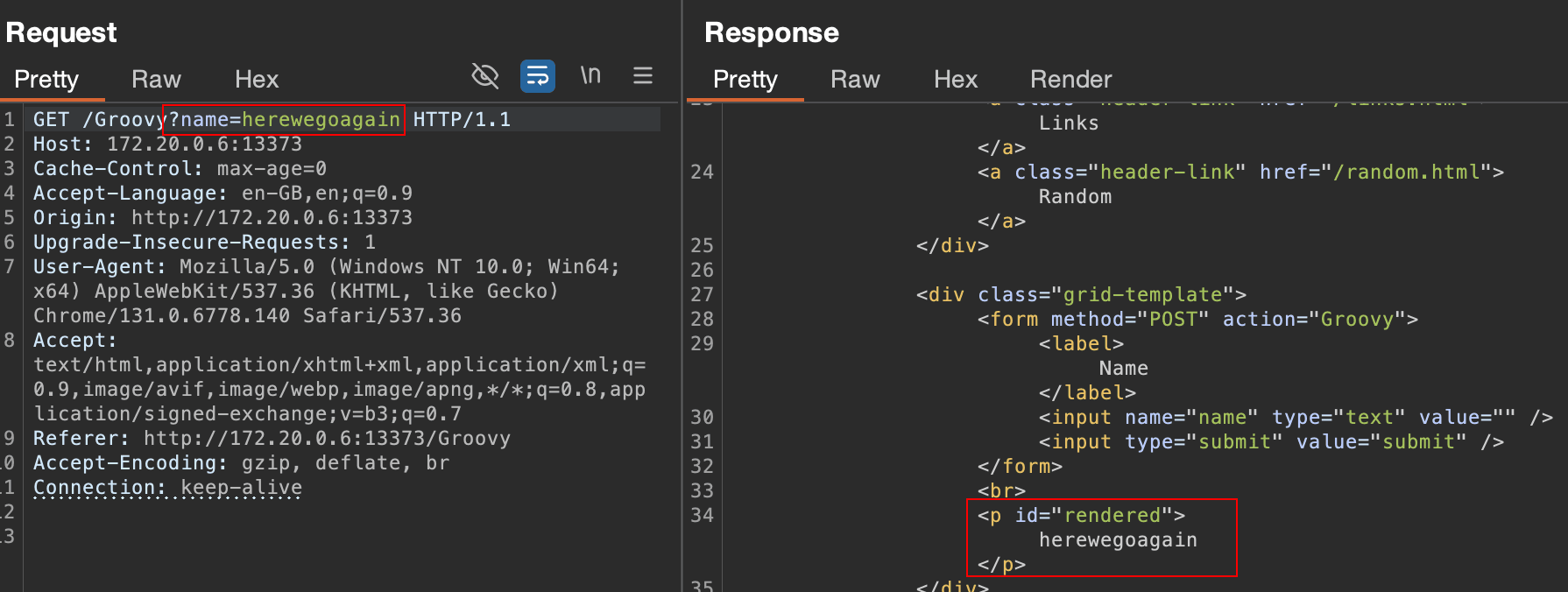This screenshot has height=592, width=1568.
Task: Open the Response Render tab
Action: pos(1070,80)
